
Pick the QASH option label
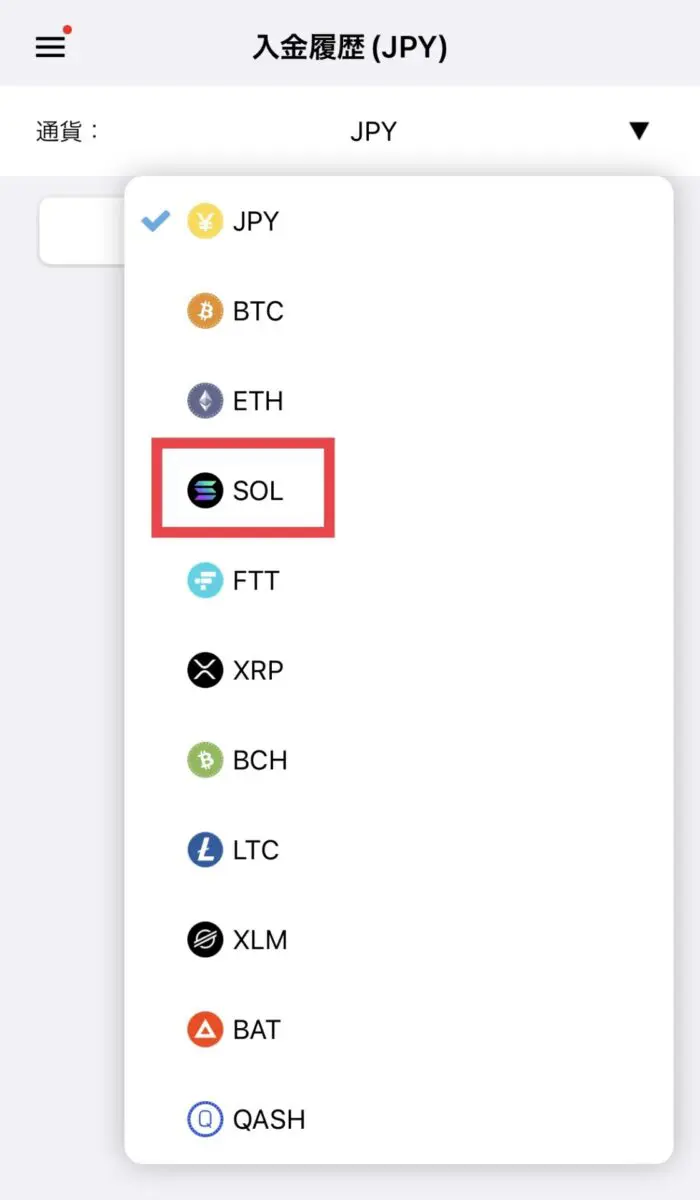tap(269, 1119)
